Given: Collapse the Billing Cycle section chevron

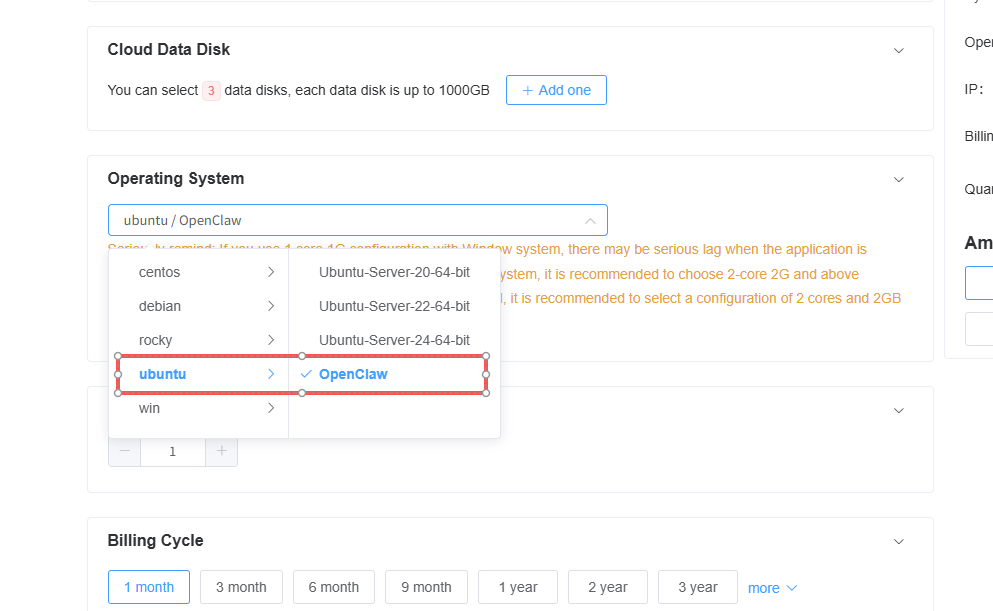Looking at the screenshot, I should tap(898, 542).
